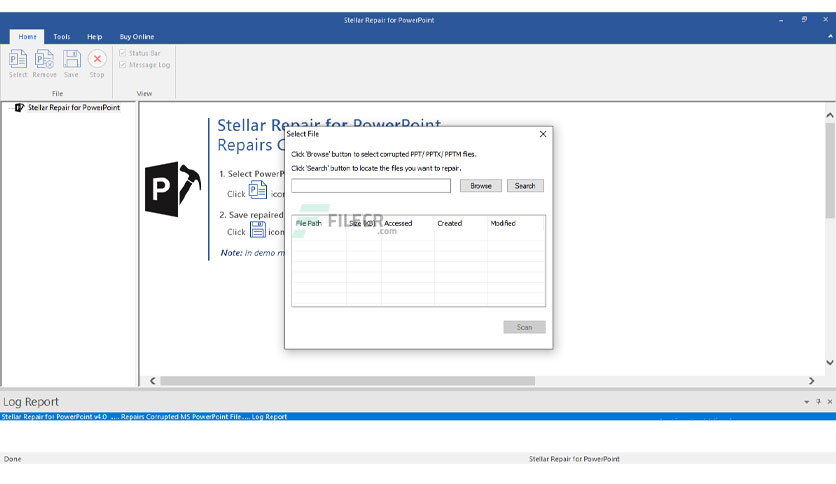Screen dimensions: 836x484
Task: Open the Help ribbon tab
Action: pyautogui.click(x=94, y=37)
